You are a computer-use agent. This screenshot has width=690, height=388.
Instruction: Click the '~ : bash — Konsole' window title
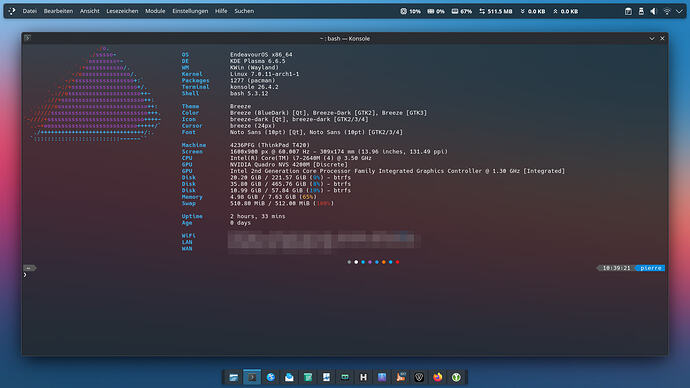[x=345, y=39]
